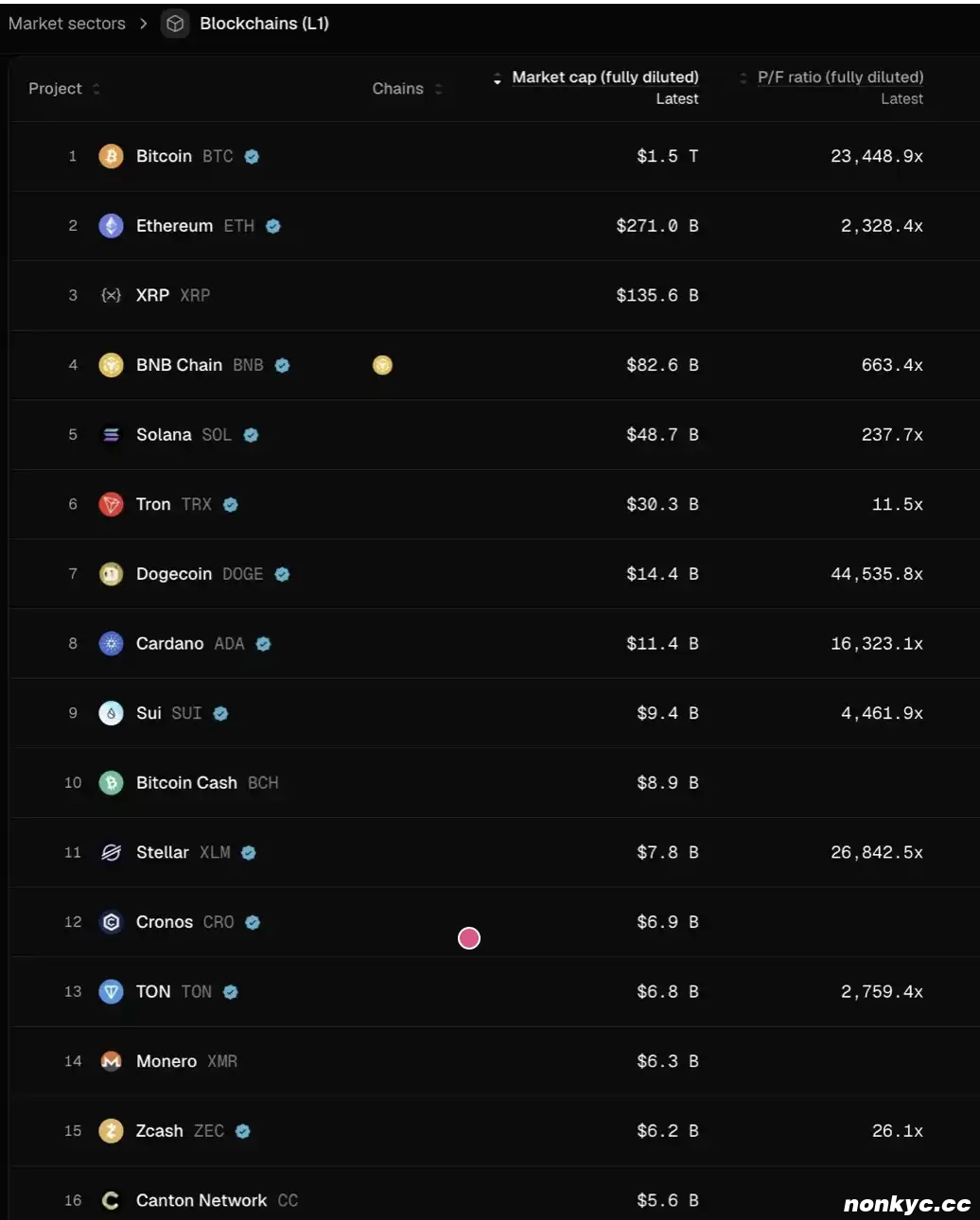Open the Canton Network project

pos(201,1200)
